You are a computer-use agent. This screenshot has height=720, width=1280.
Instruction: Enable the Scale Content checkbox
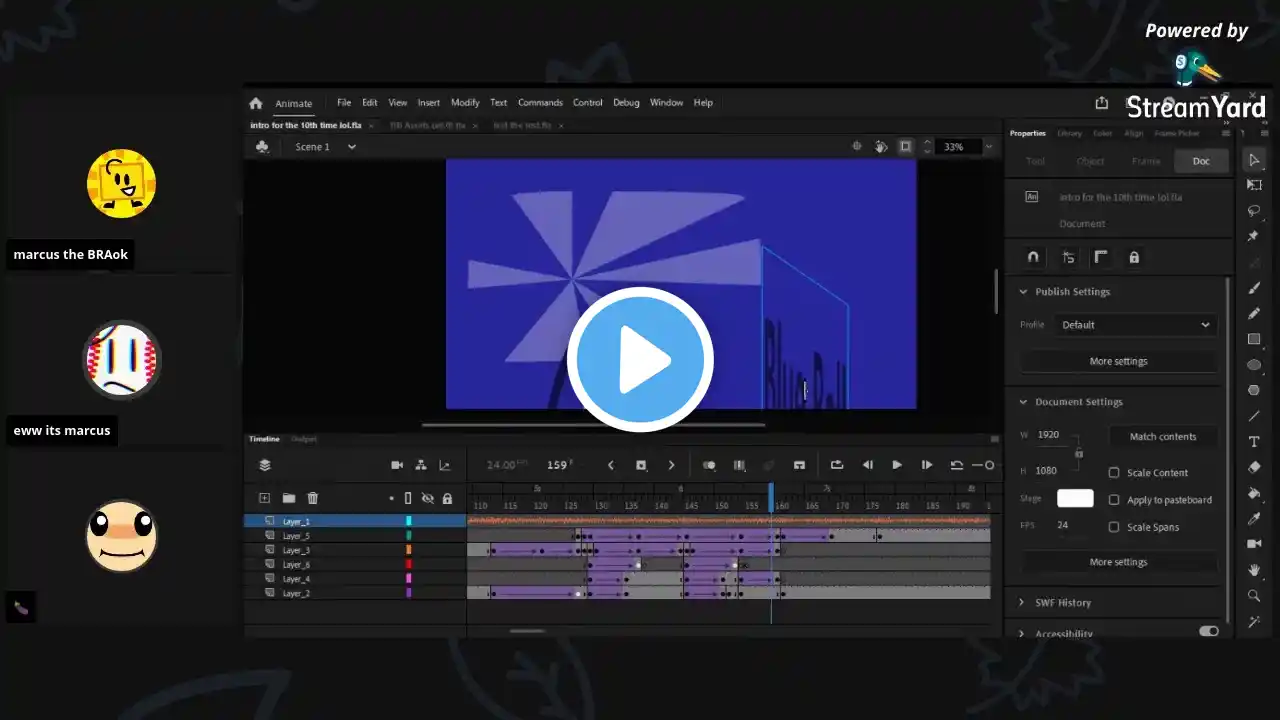(1114, 473)
